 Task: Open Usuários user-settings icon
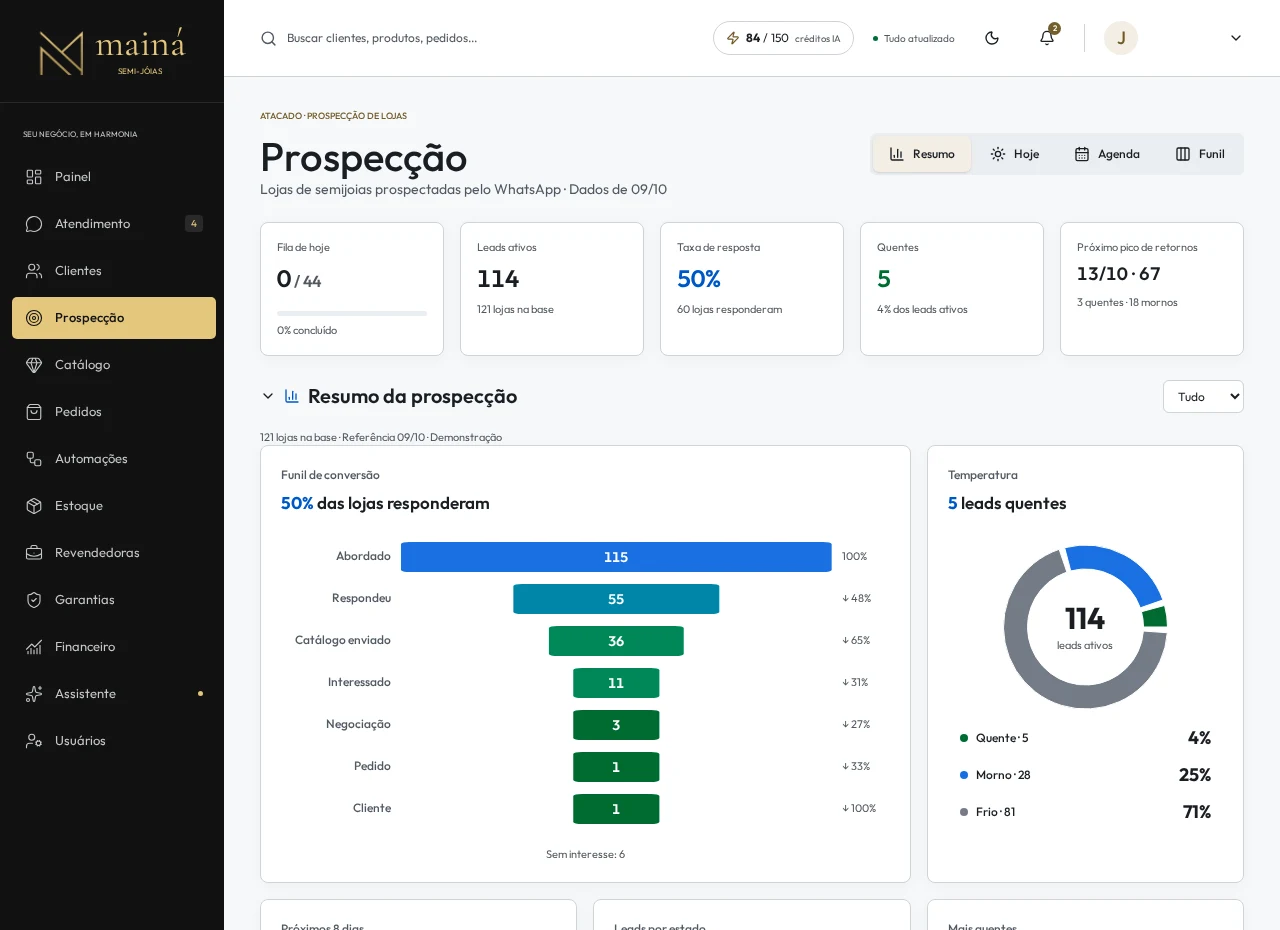point(34,741)
